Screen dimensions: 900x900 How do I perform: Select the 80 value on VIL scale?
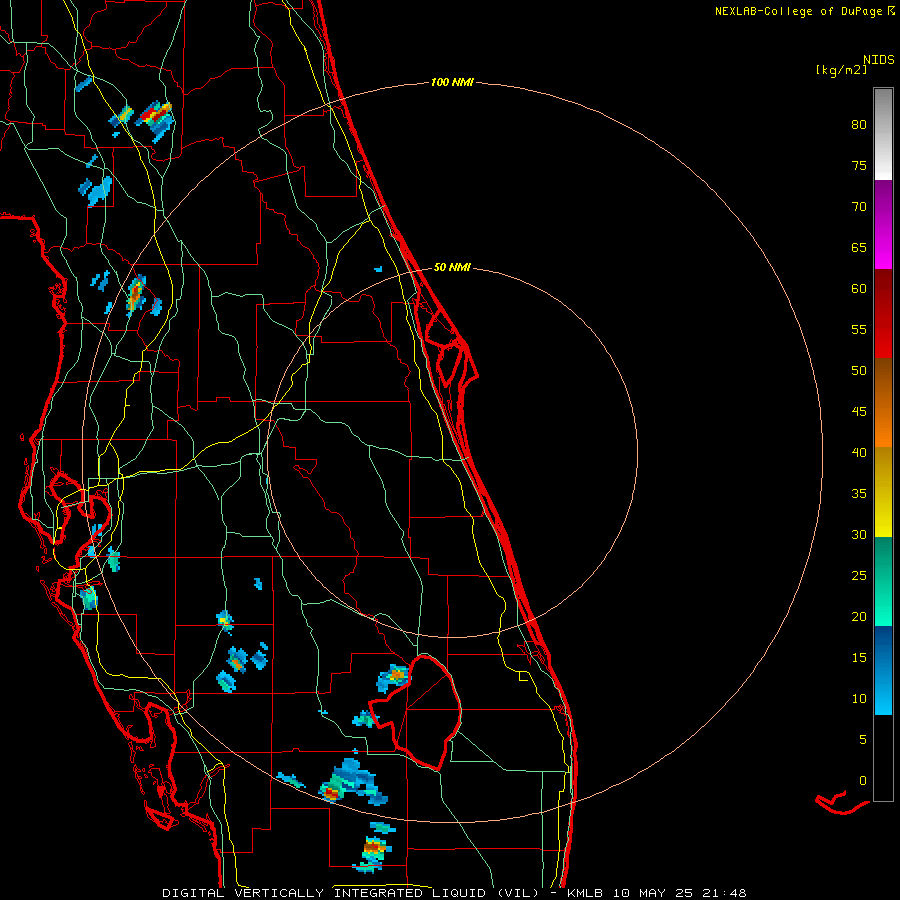click(859, 125)
